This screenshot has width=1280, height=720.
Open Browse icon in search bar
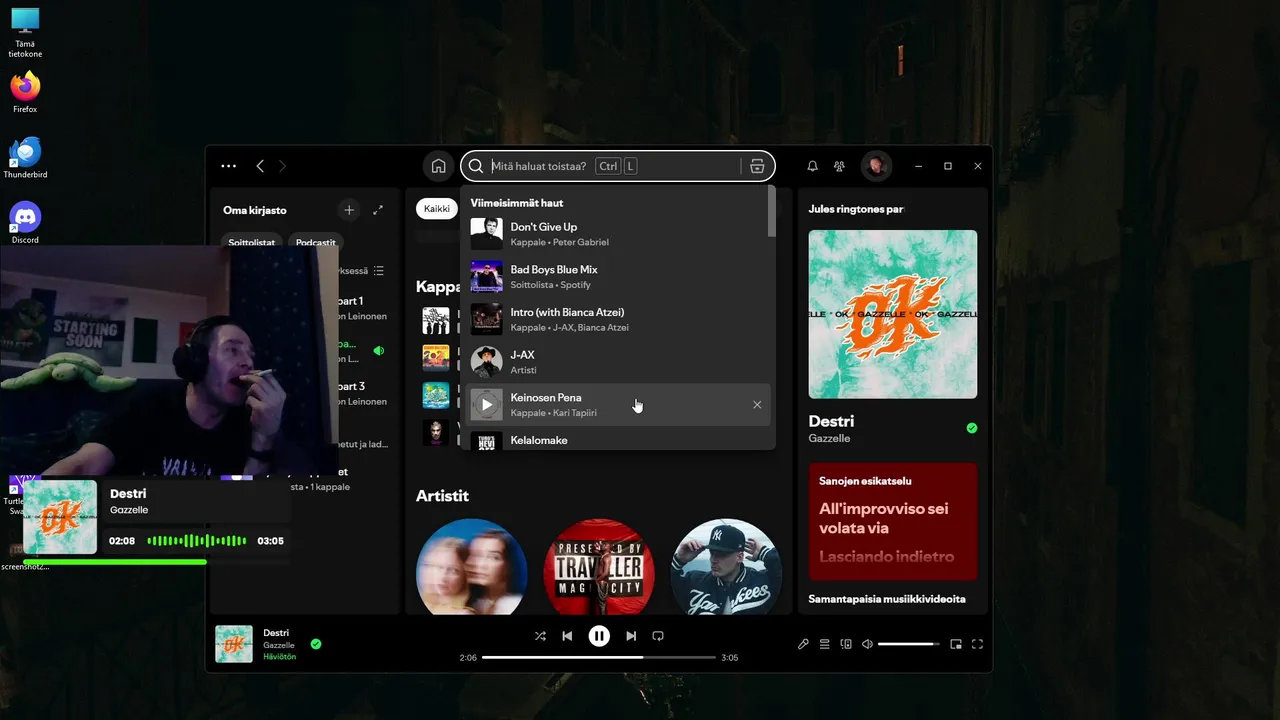757,166
